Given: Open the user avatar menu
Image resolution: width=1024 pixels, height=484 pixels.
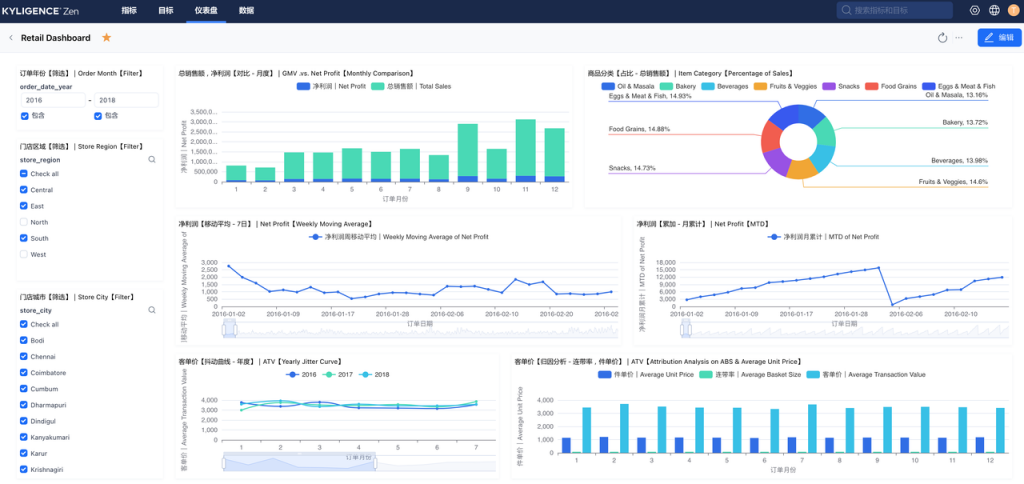Looking at the screenshot, I should (x=1013, y=10).
